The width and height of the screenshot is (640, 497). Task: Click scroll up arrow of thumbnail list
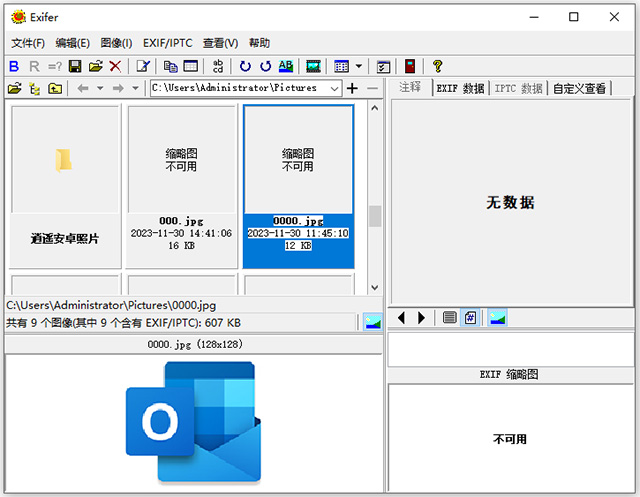pyautogui.click(x=375, y=109)
